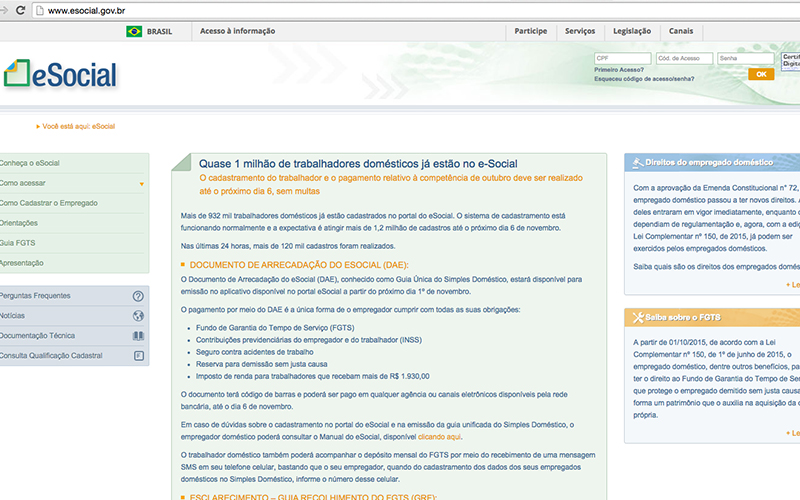Click ESCLARECIMENTO – GUIA RECOLHIMENTO DO FGTS heading
800x500 pixels.
[313, 497]
